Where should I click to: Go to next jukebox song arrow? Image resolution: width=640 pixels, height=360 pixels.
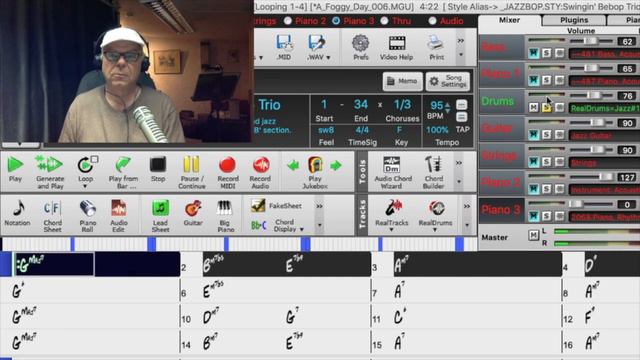pos(336,165)
